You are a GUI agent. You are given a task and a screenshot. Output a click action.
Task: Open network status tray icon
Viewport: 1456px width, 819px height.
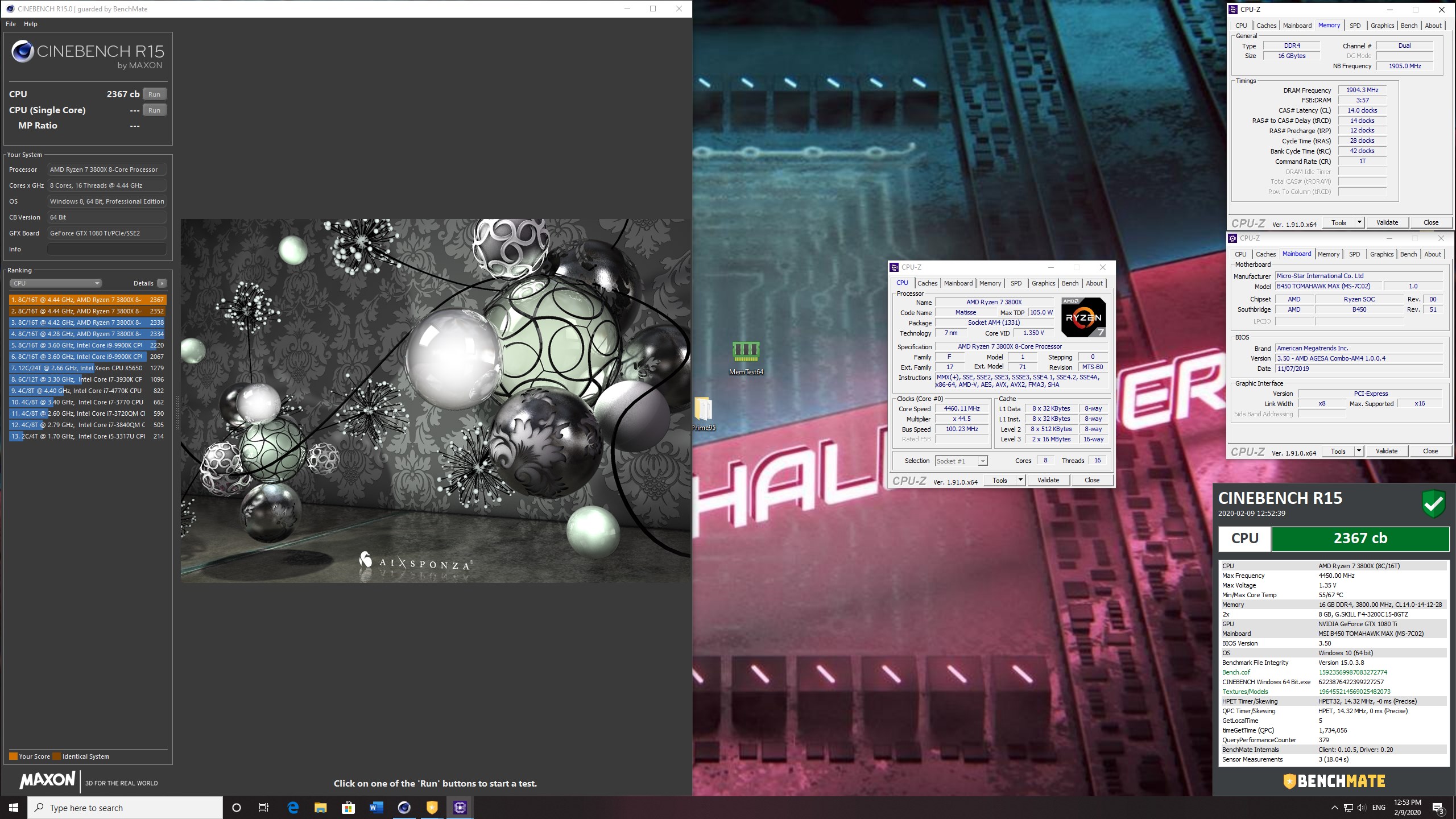[x=1348, y=808]
